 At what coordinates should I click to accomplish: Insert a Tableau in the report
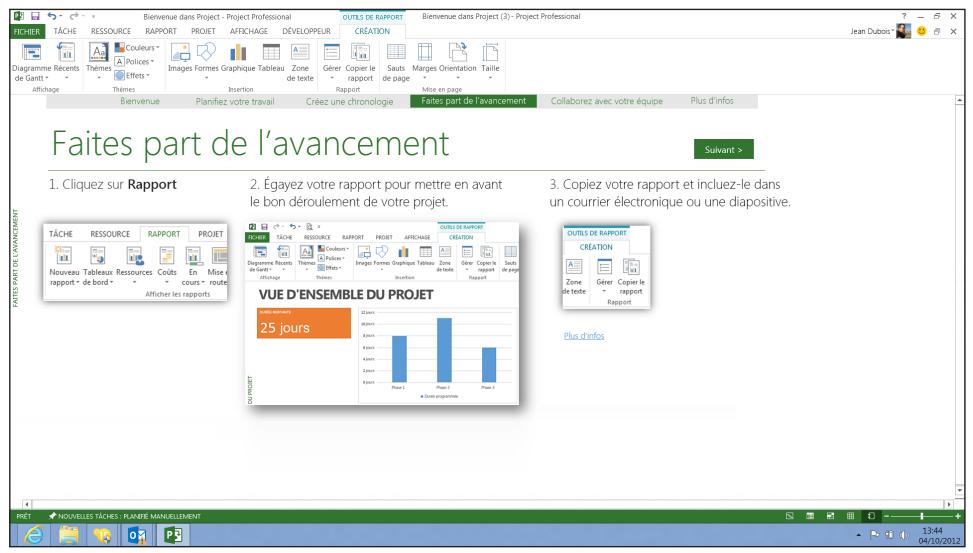pos(271,59)
